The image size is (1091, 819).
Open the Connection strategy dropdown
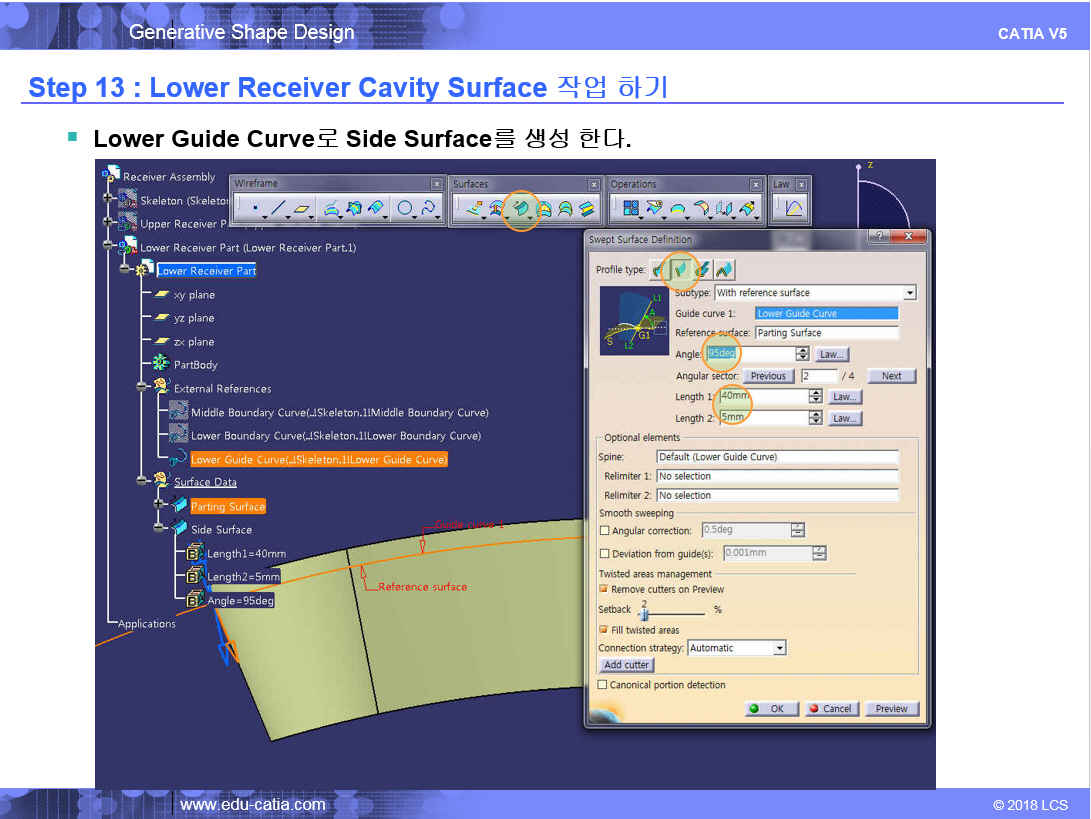click(x=779, y=648)
